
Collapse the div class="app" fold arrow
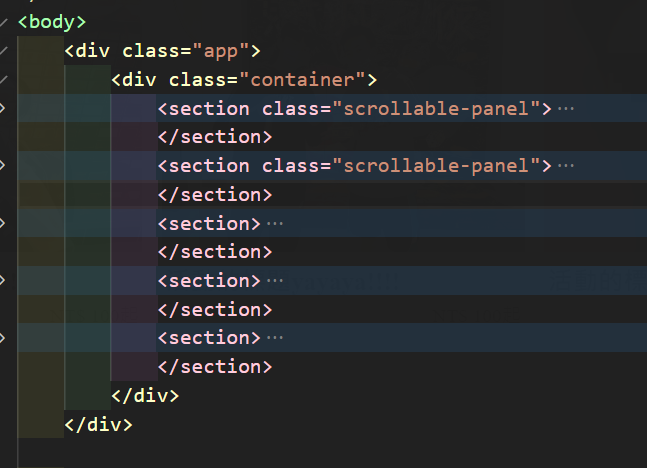pos(3,51)
